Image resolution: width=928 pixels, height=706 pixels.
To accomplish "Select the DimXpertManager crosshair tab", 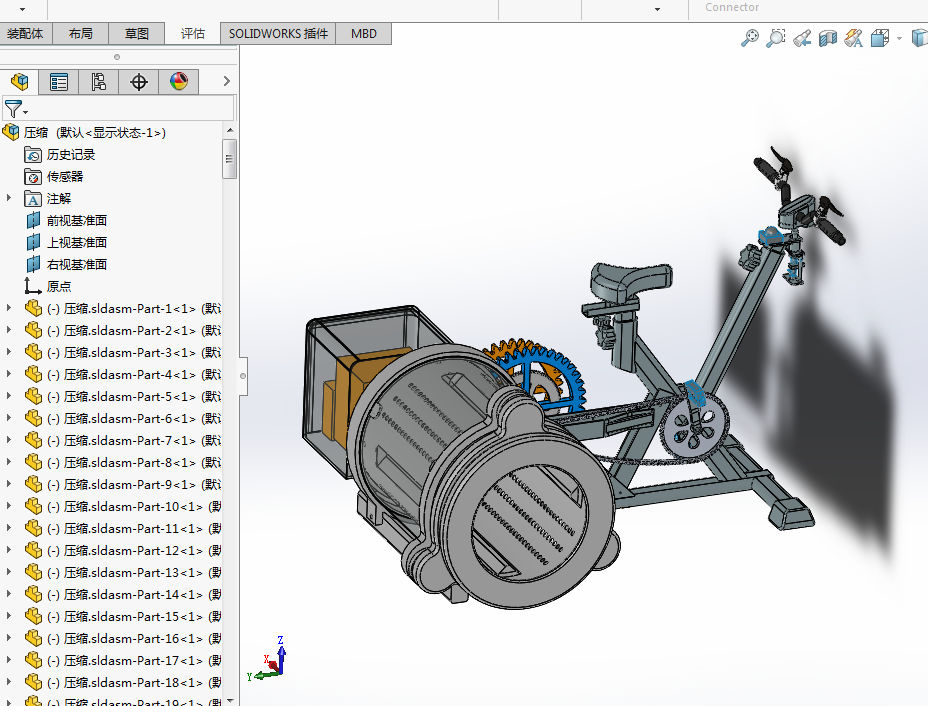I will (x=139, y=82).
